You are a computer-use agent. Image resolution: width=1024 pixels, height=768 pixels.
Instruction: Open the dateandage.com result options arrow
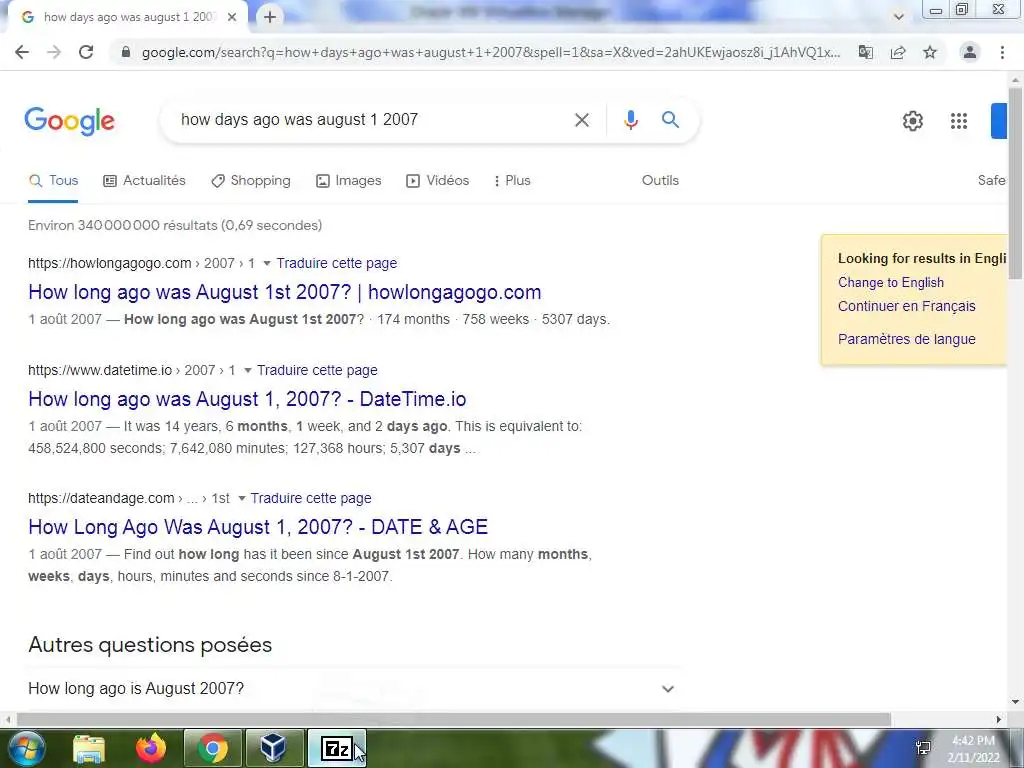(x=242, y=498)
